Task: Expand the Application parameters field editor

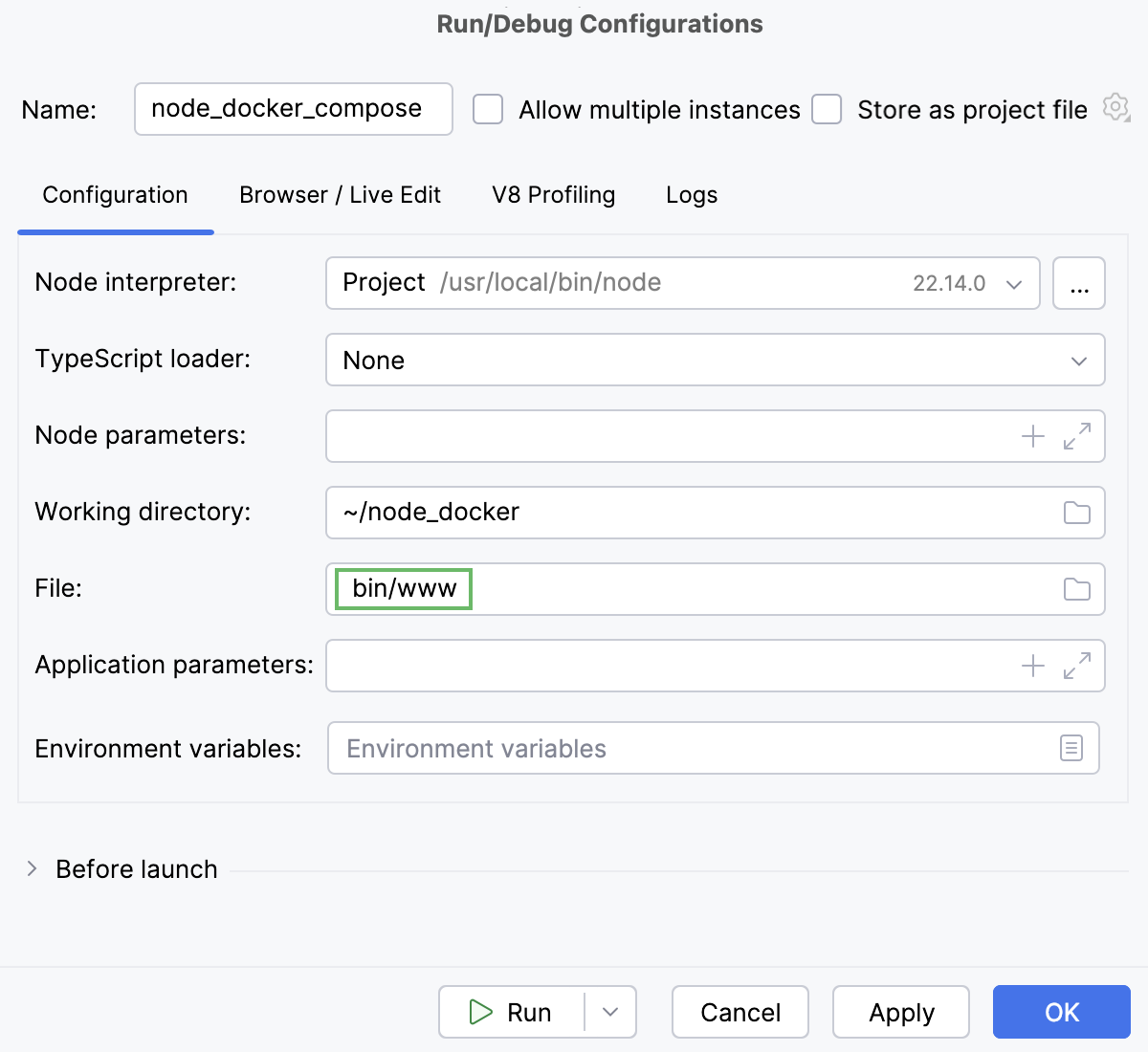Action: [1078, 666]
